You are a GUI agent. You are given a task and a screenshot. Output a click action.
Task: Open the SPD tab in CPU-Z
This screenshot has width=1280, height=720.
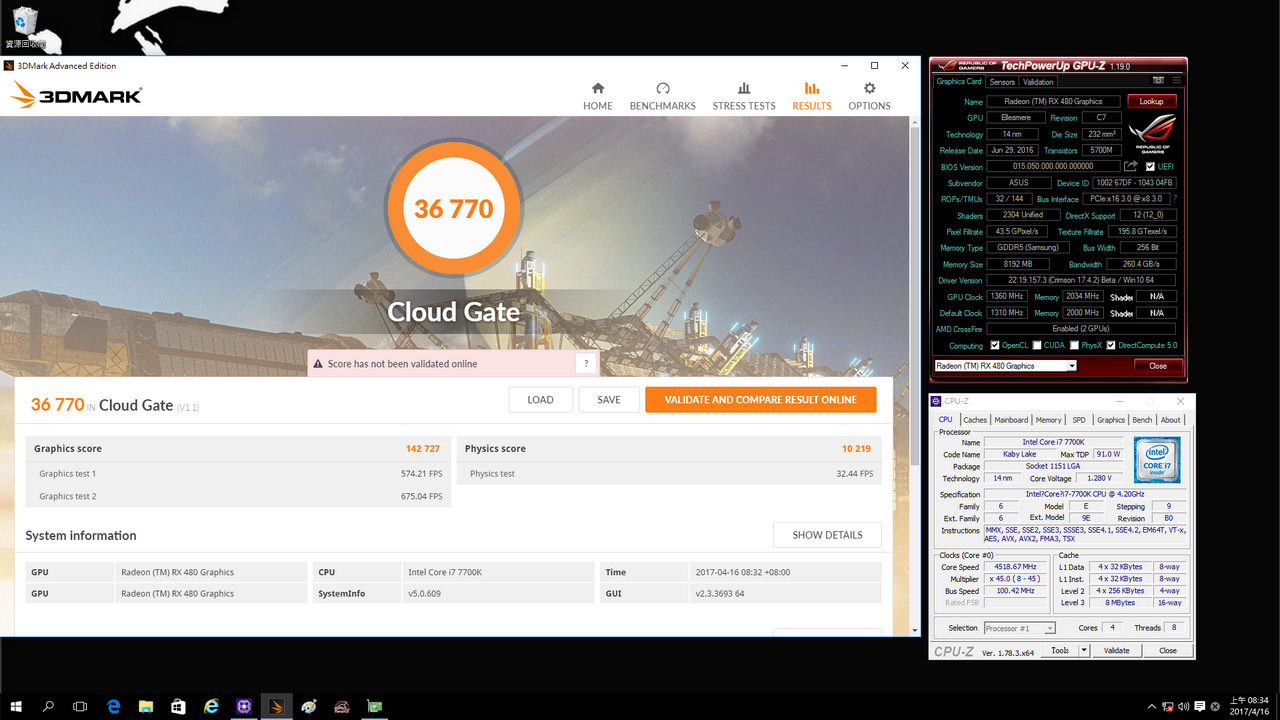point(1079,420)
